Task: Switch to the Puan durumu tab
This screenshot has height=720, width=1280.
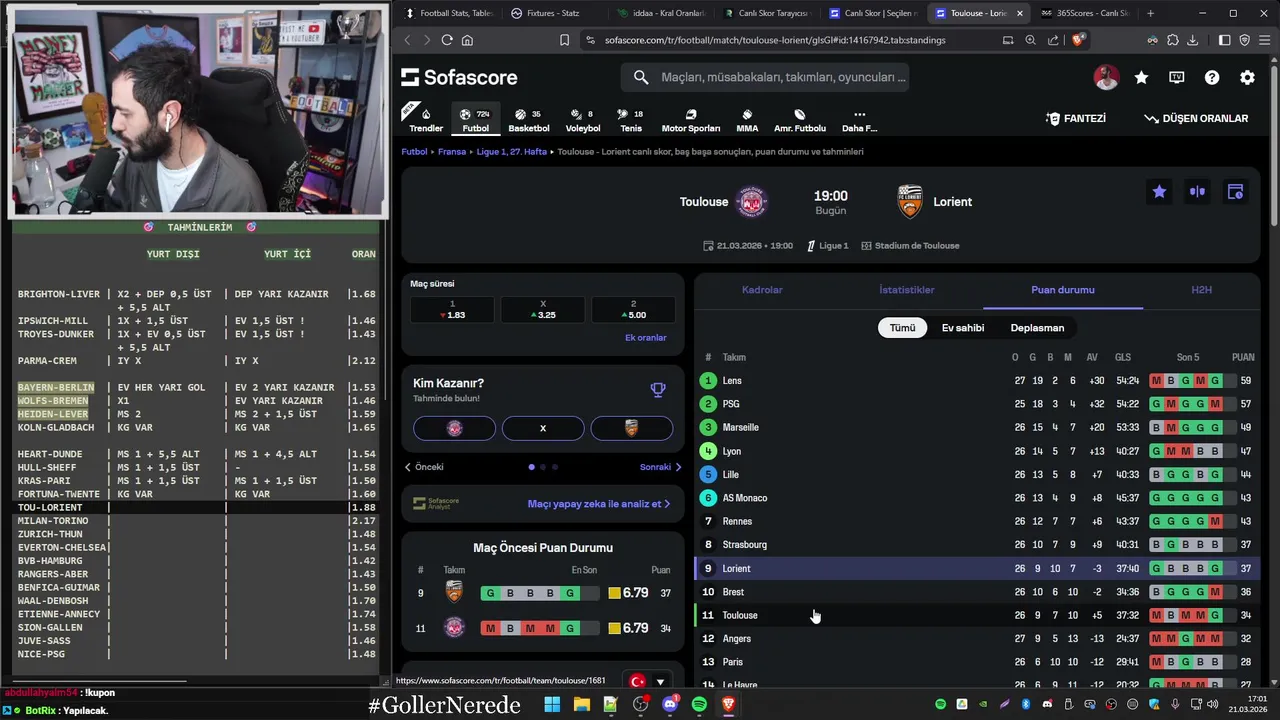Action: (x=1063, y=290)
